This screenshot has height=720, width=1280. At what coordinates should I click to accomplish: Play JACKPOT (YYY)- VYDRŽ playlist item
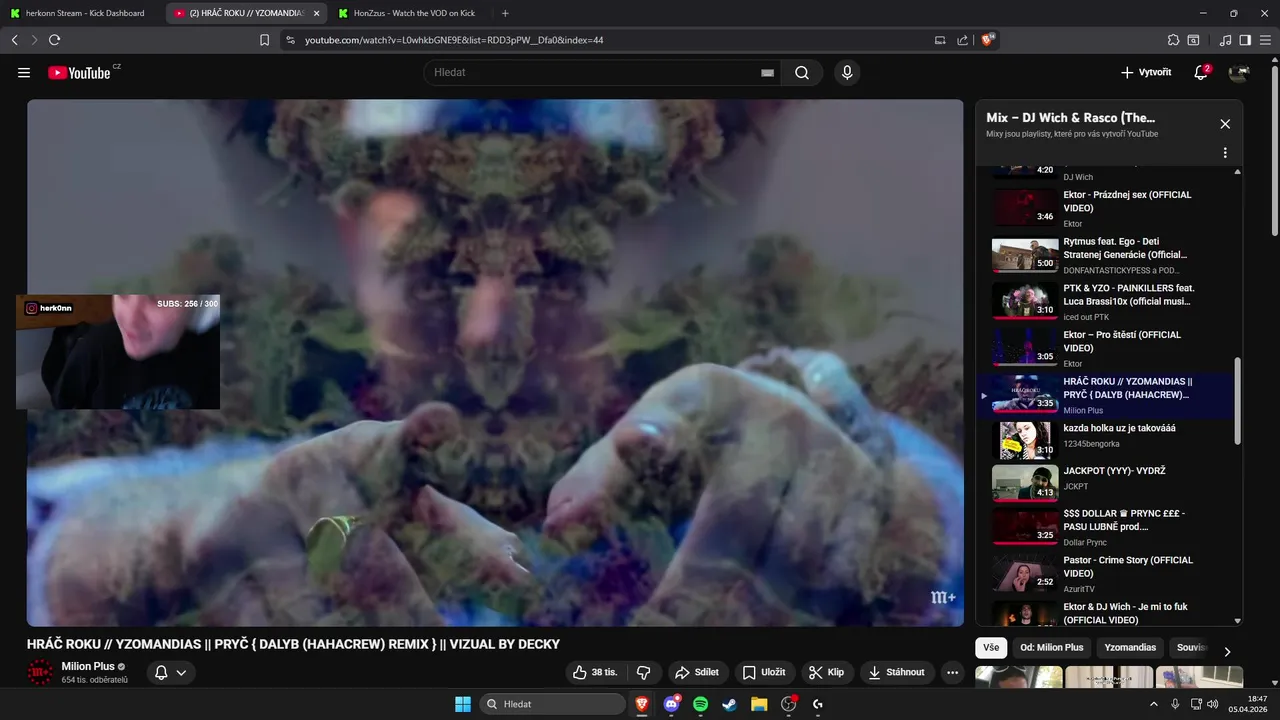pos(1108,483)
